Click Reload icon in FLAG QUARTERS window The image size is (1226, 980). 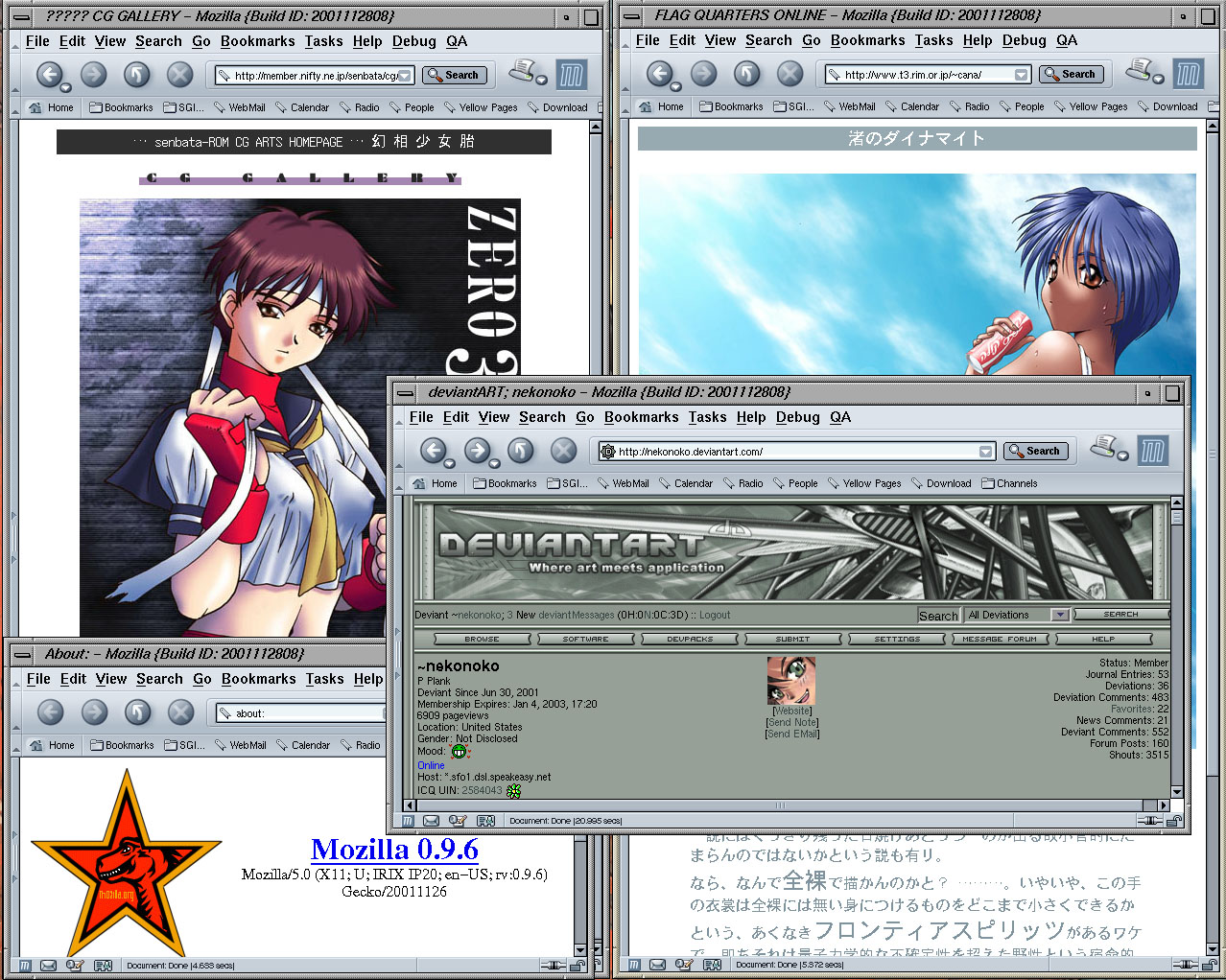click(747, 74)
